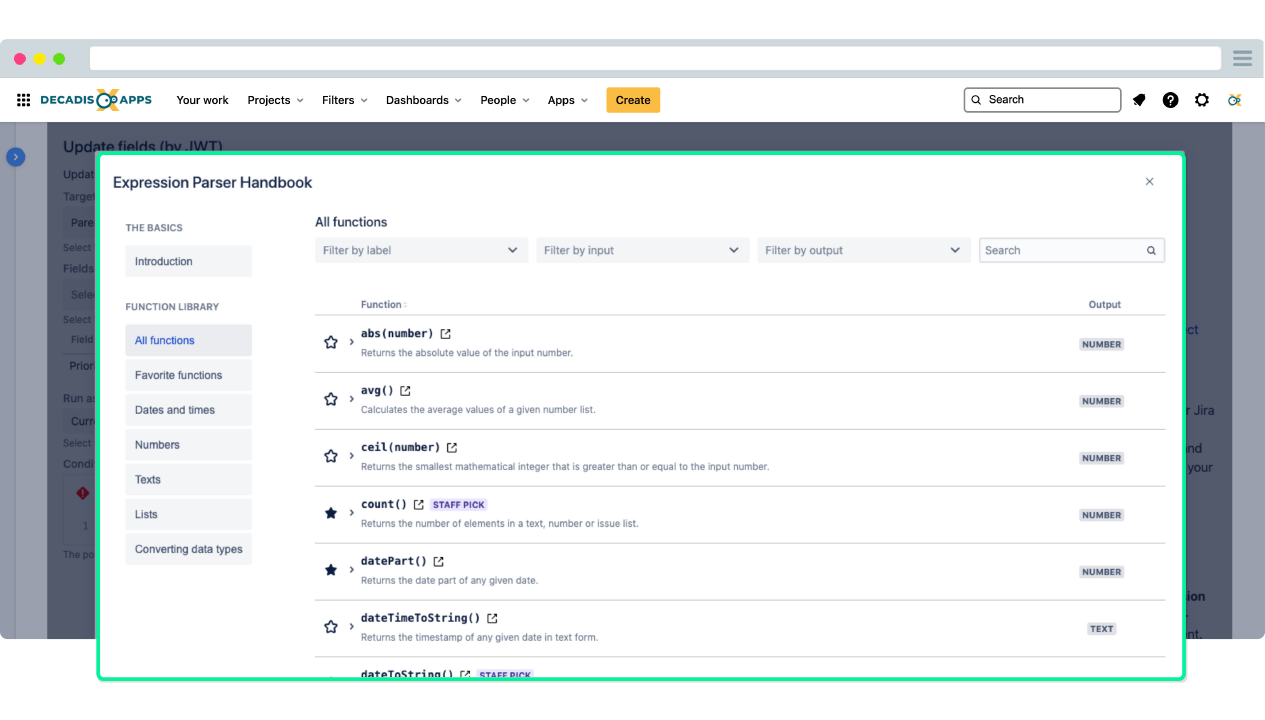Click the search magnifier in handbook search

1151,251
